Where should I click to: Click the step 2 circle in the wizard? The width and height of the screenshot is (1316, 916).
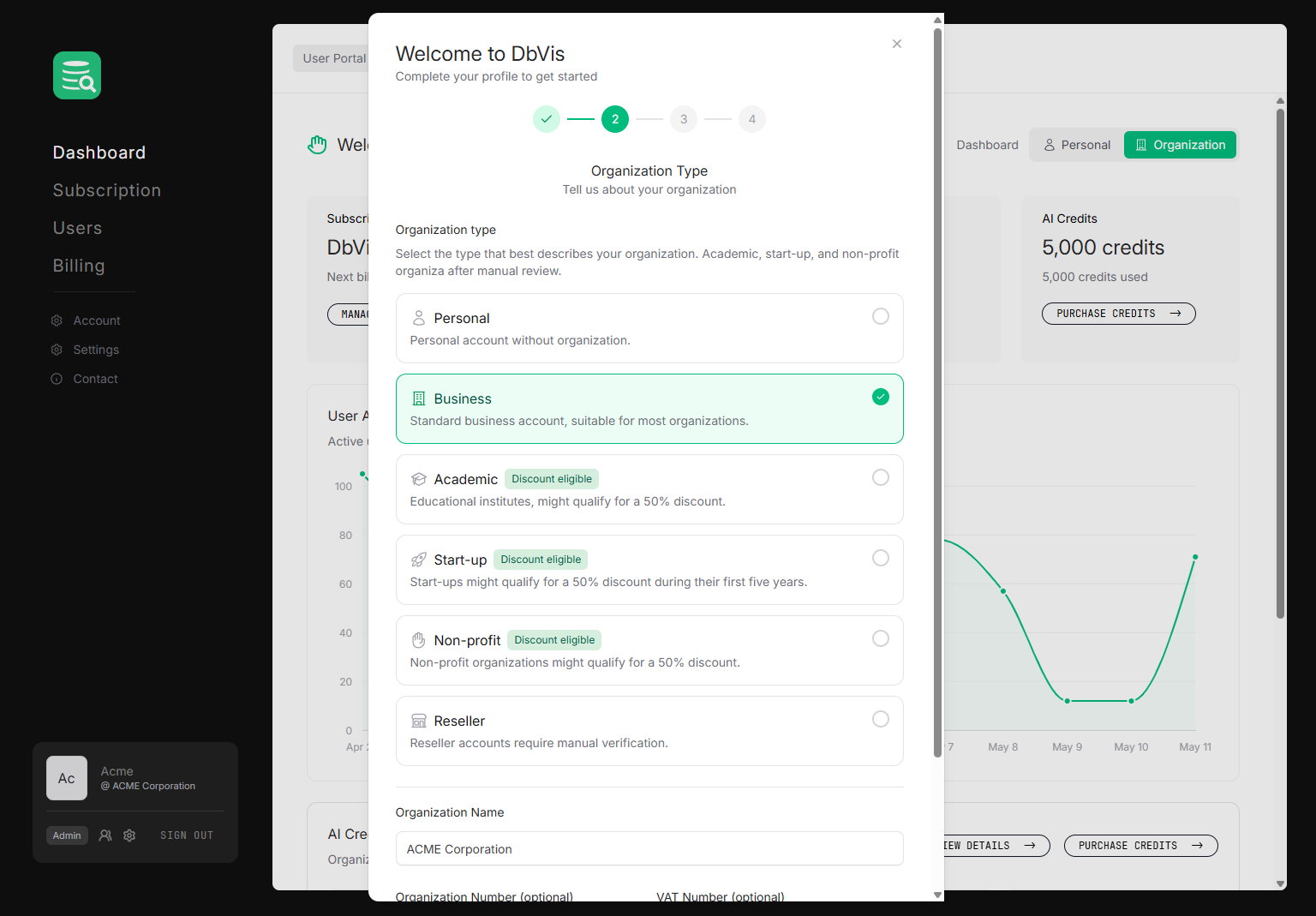(615, 119)
